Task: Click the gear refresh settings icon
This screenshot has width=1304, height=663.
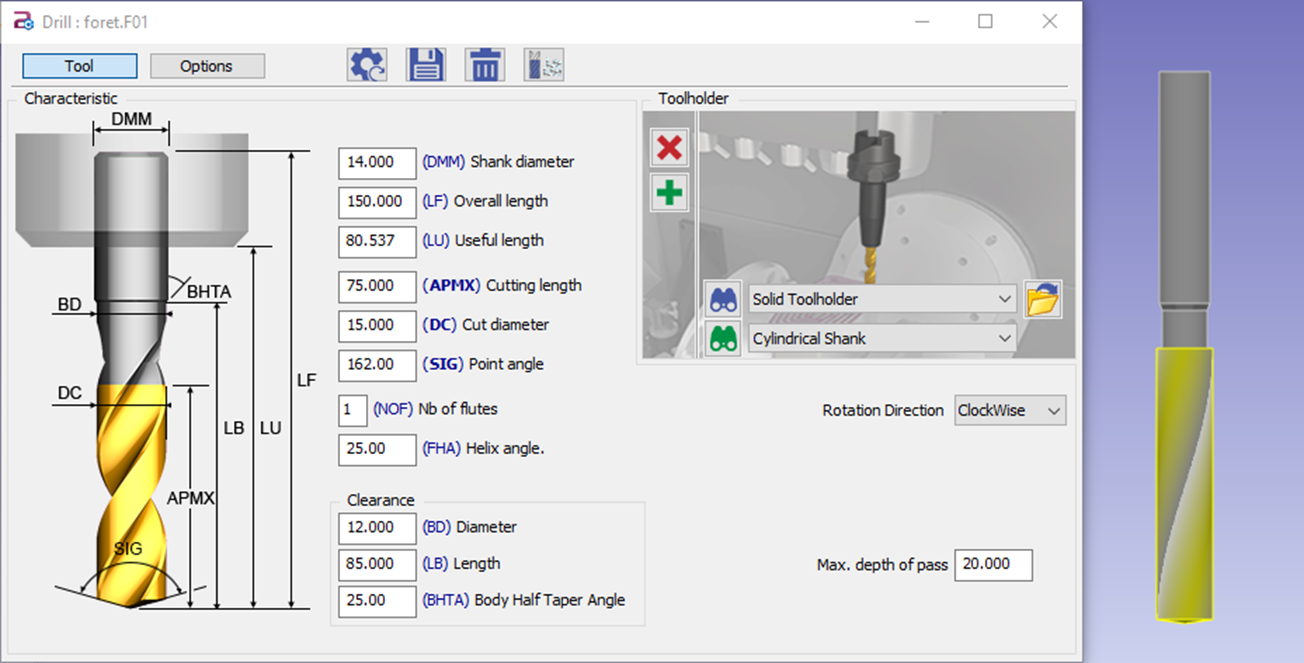Action: 367,66
